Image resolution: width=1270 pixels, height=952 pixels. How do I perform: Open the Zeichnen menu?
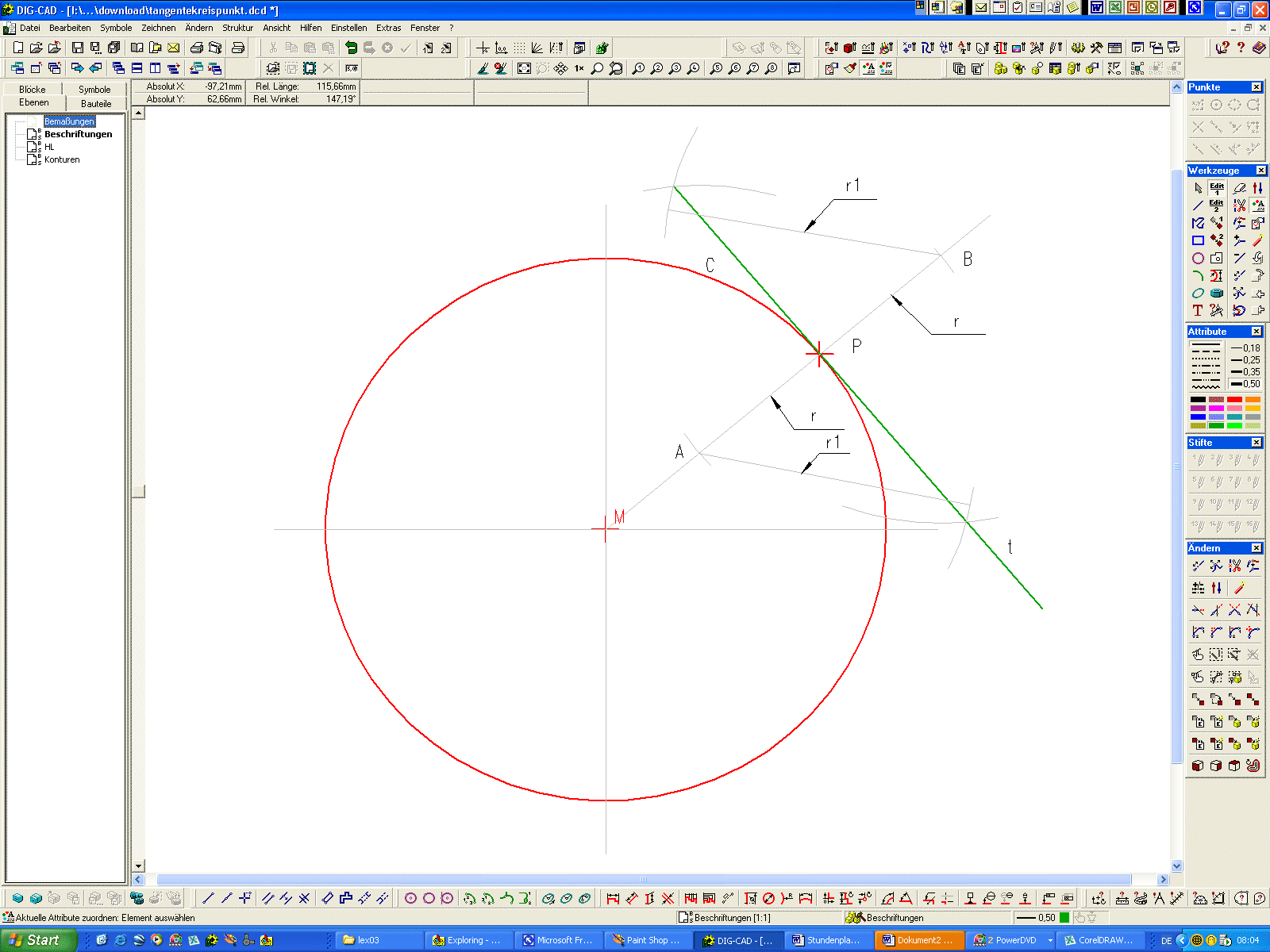159,28
